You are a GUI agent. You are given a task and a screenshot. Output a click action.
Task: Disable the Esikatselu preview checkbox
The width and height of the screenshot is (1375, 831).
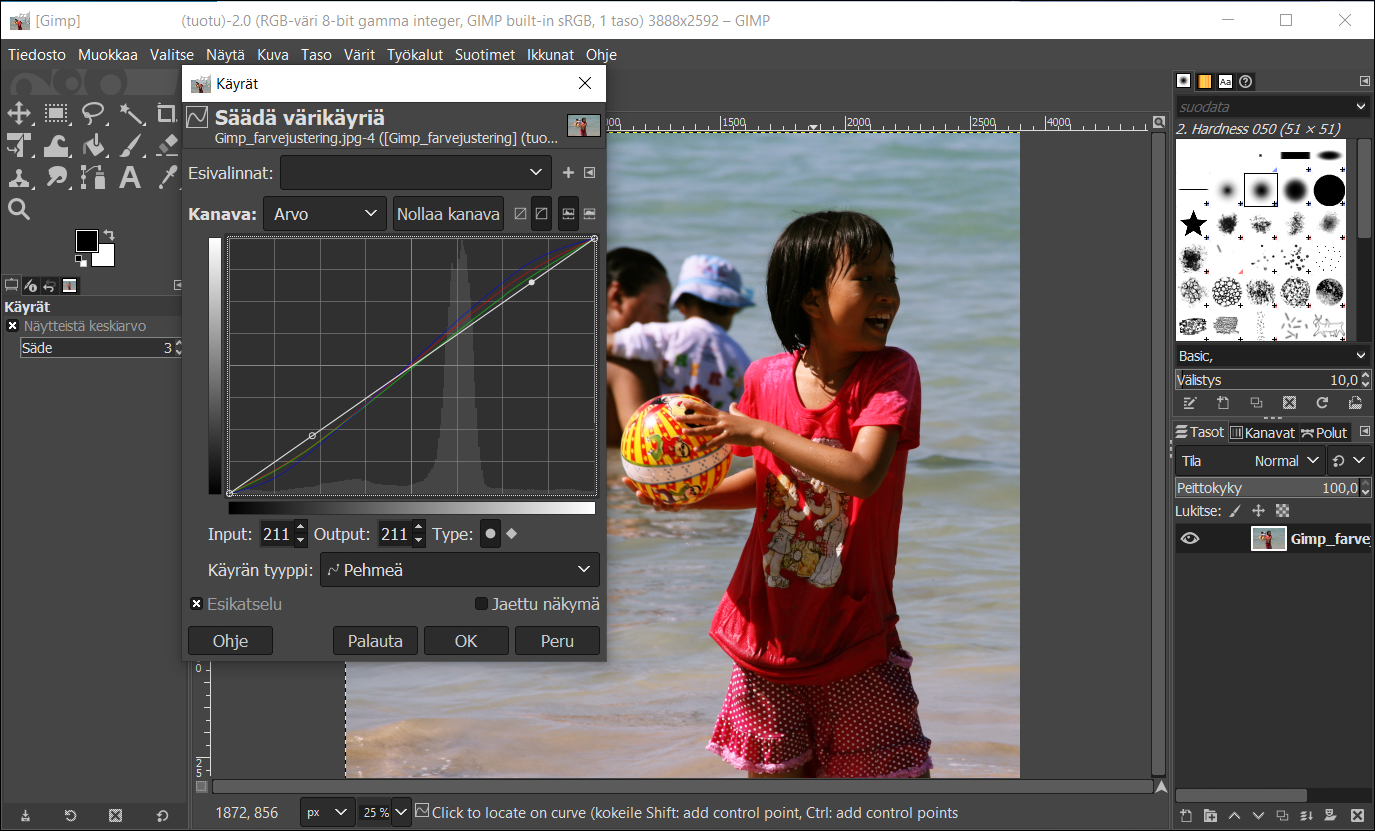point(196,604)
